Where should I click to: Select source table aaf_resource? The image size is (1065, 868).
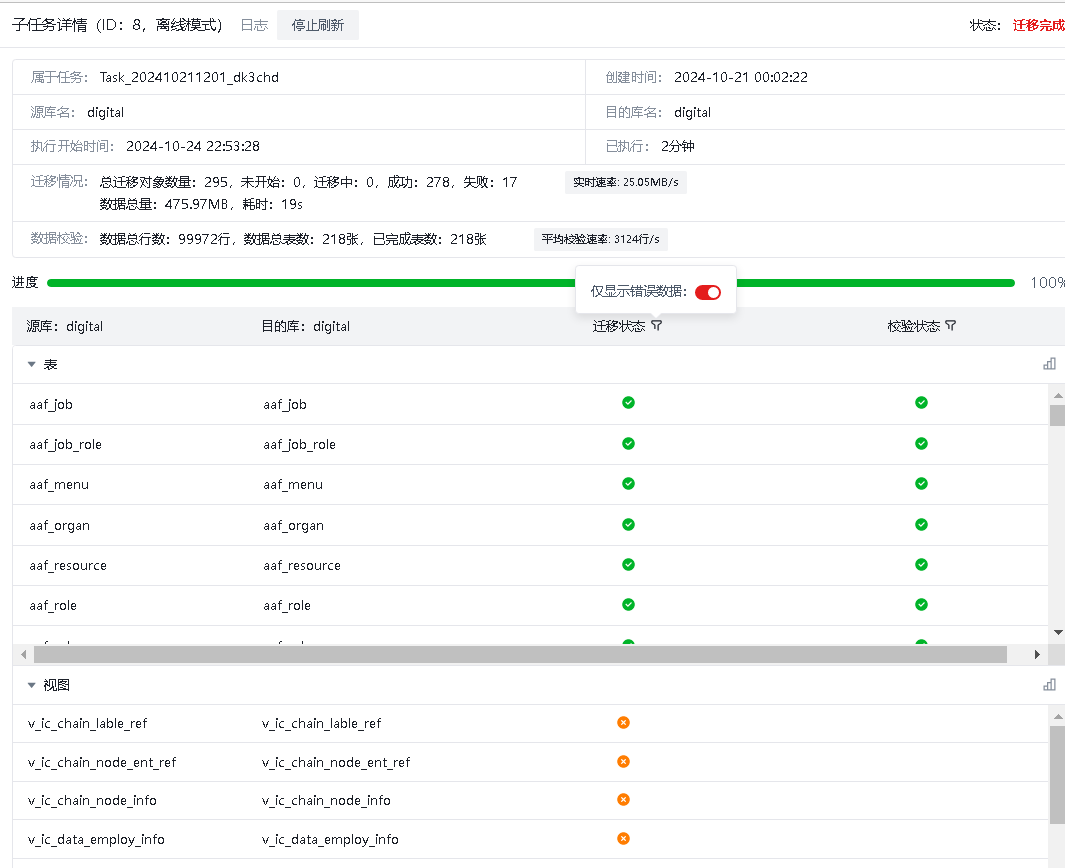[x=68, y=566]
